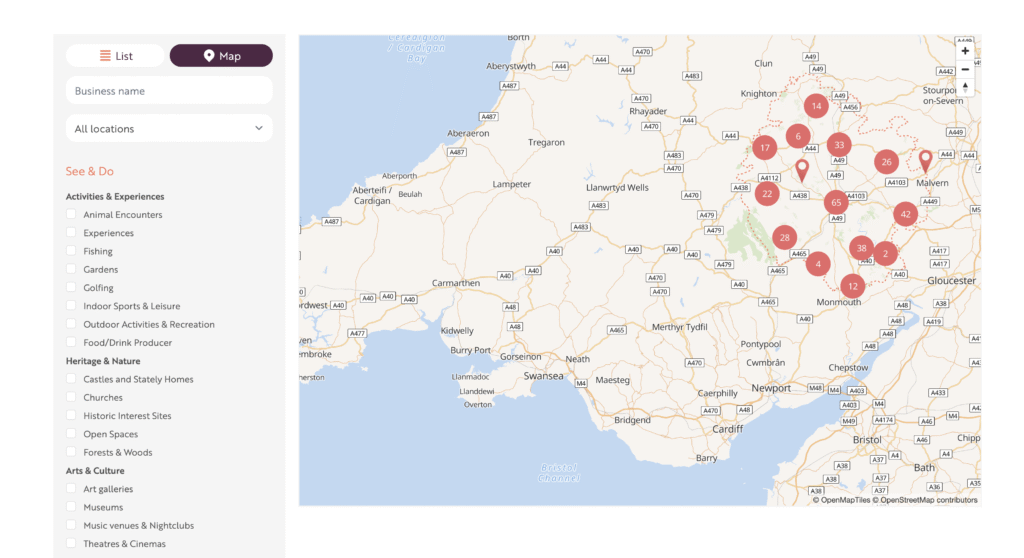
Task: Check the Museums filter
Action: click(x=71, y=507)
